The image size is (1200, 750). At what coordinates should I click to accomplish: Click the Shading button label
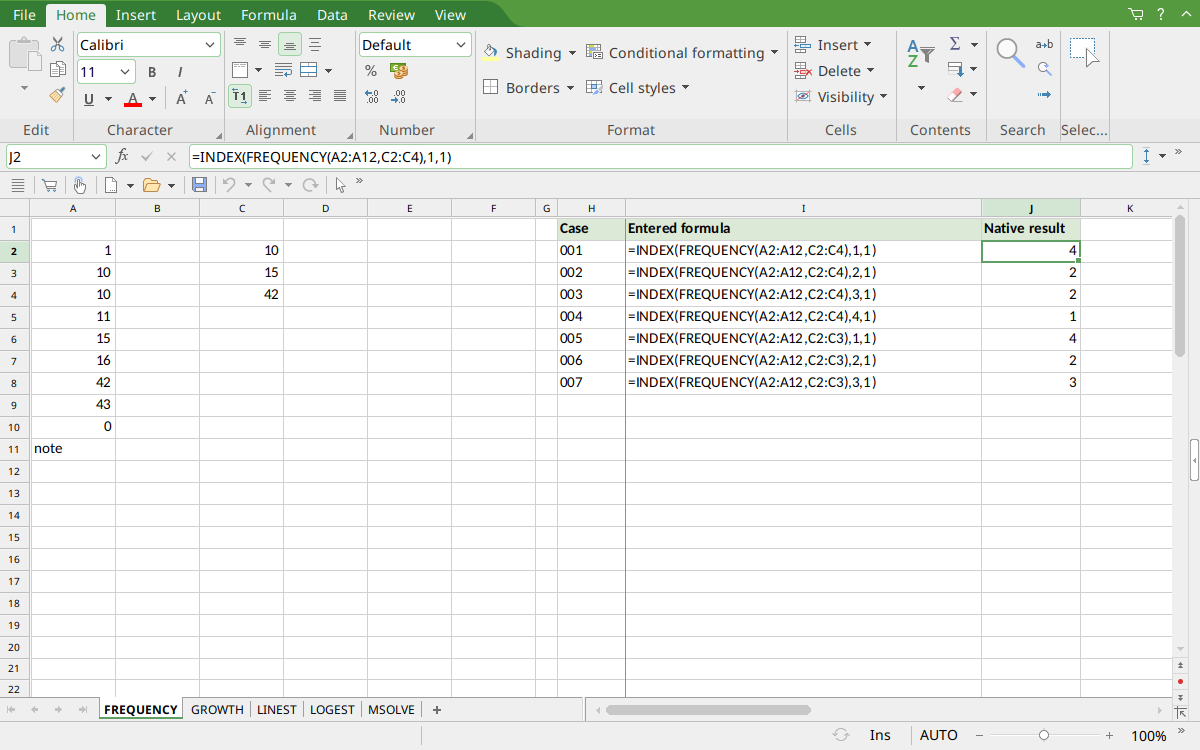tap(533, 53)
